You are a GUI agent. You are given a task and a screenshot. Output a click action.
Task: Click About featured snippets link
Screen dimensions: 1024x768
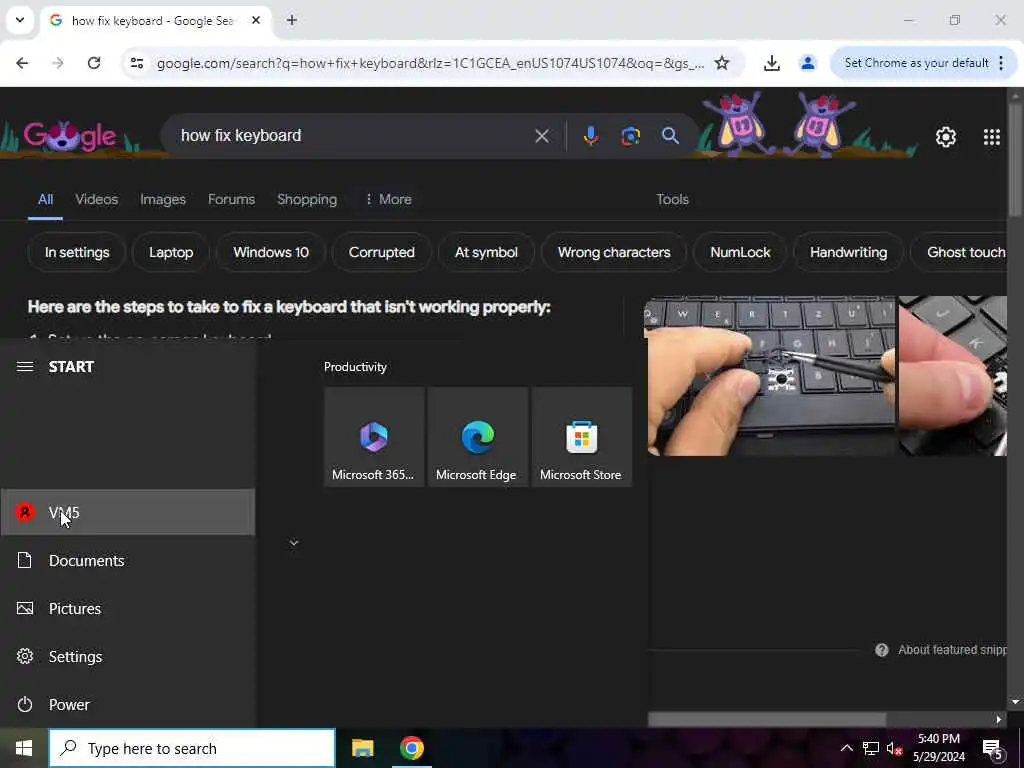pos(951,650)
